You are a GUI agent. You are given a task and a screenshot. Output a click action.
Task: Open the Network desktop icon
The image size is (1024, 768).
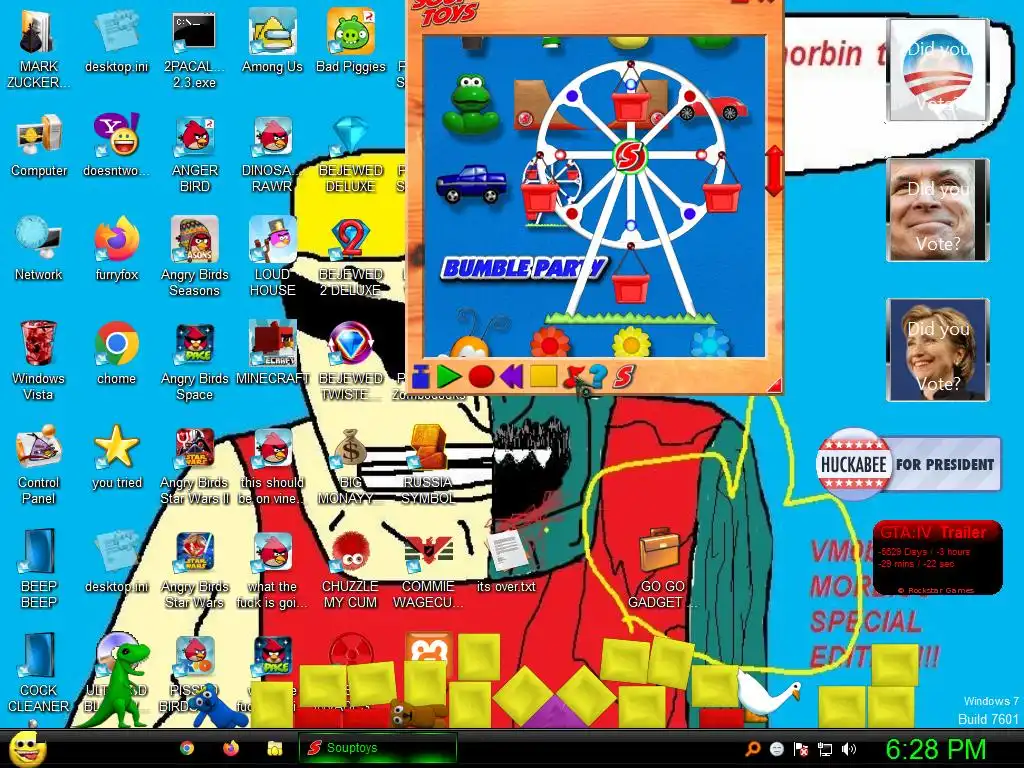(39, 248)
